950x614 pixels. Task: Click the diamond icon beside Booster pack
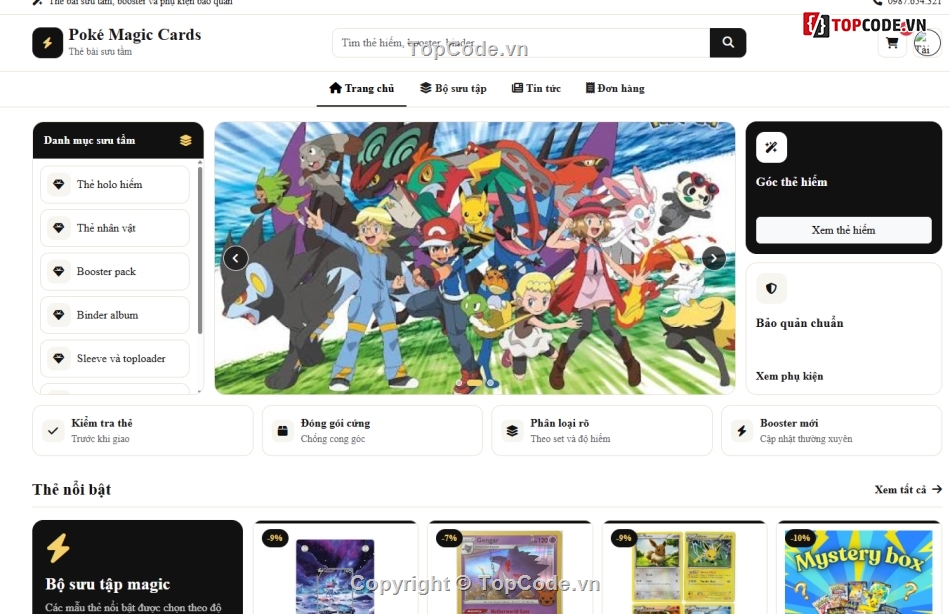point(59,272)
